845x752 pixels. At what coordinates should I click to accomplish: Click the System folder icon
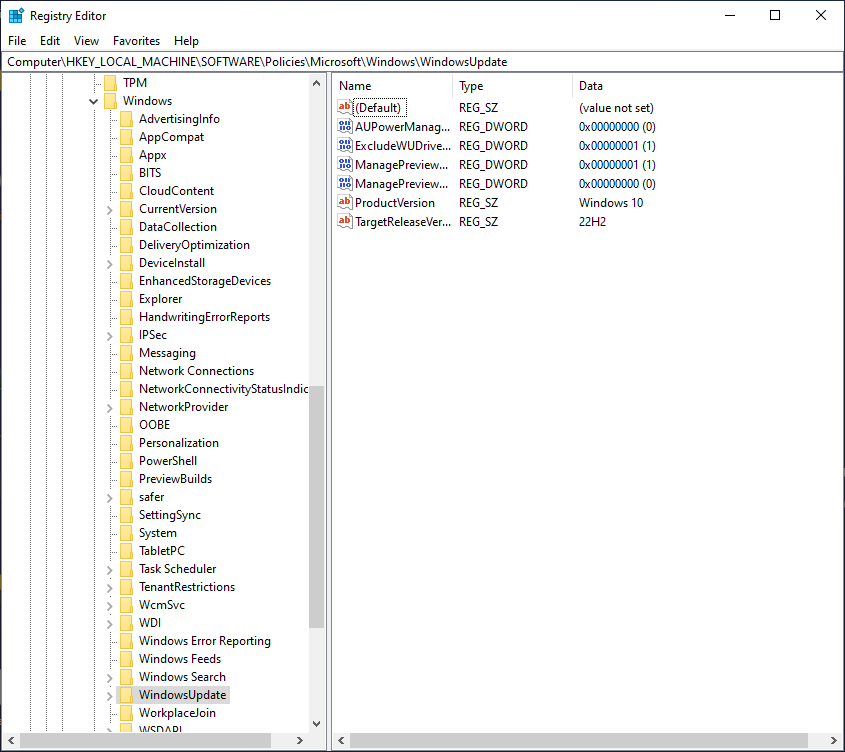[x=127, y=533]
